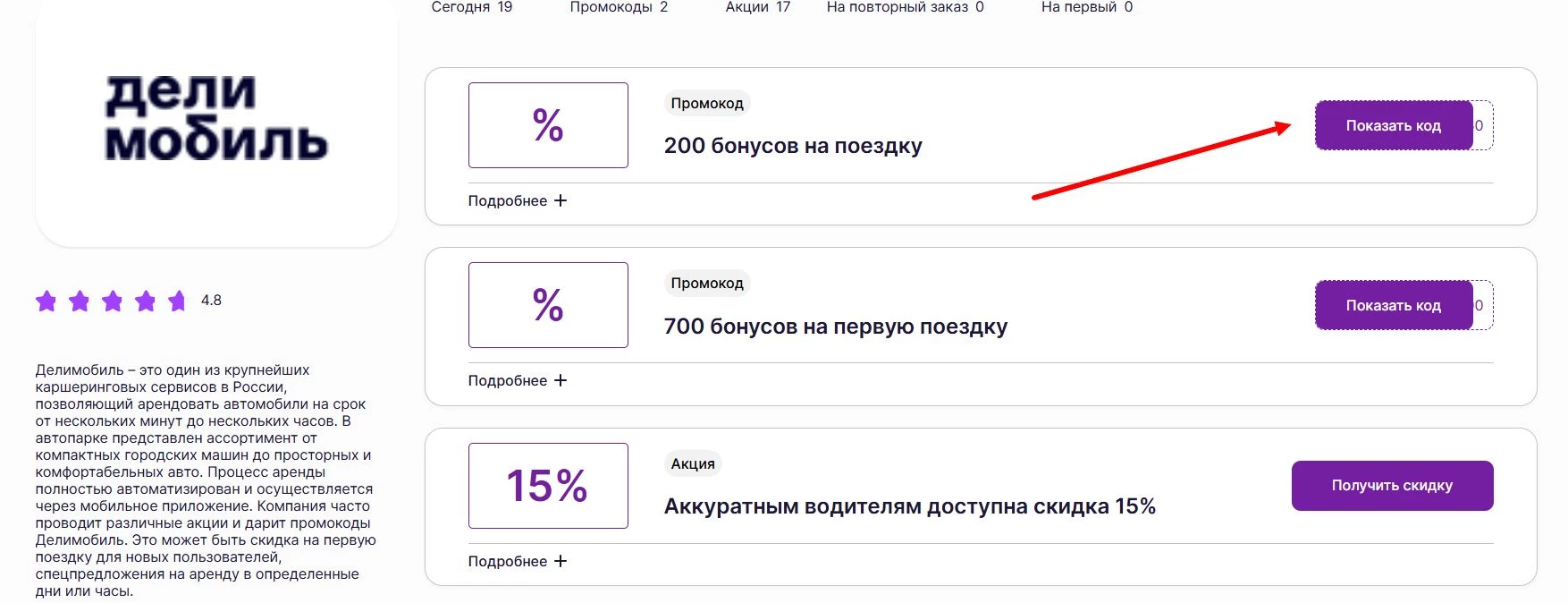Click the fifth star in the rating

pos(175,301)
